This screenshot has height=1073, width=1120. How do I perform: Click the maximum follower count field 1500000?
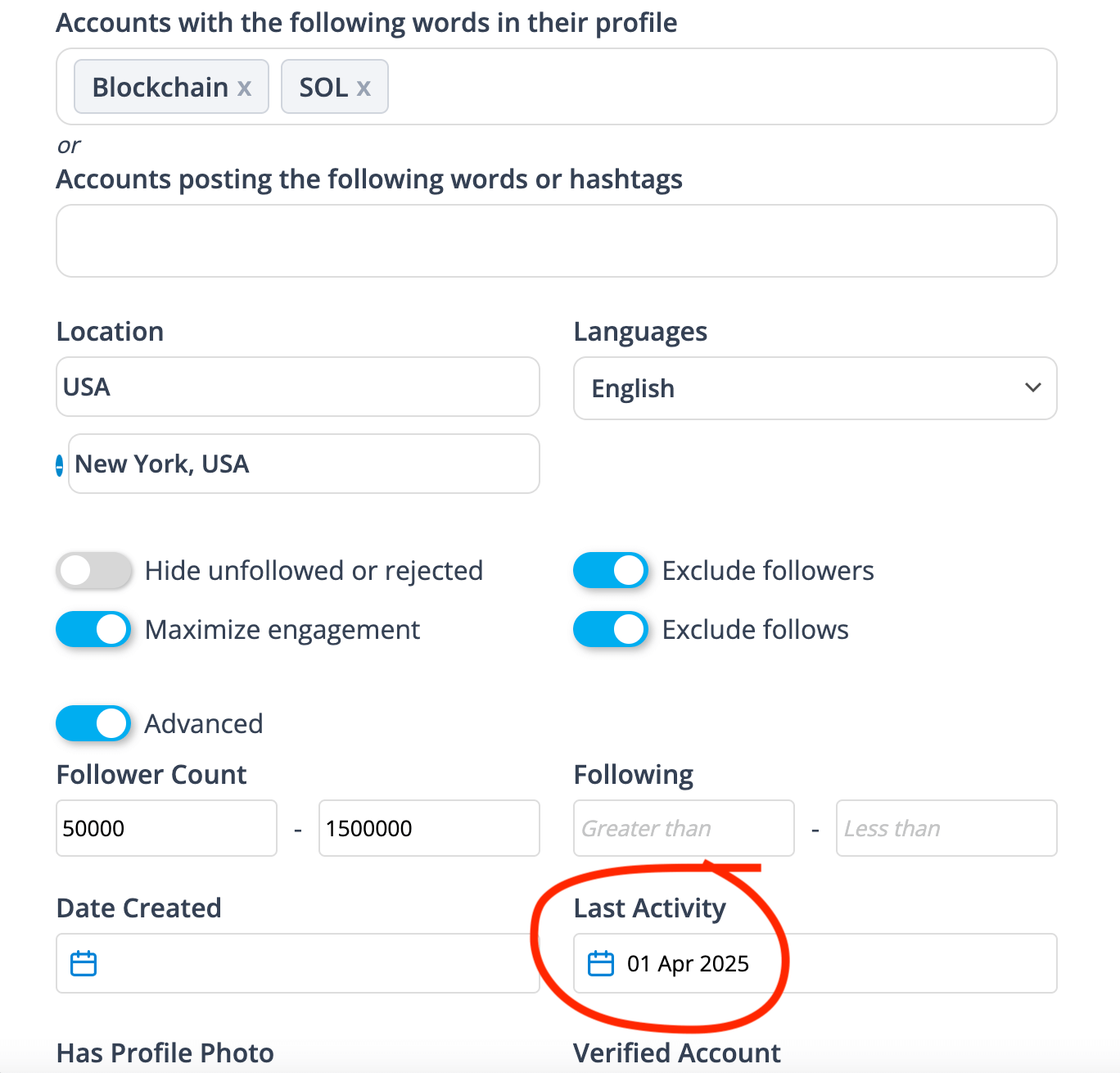pyautogui.click(x=429, y=828)
